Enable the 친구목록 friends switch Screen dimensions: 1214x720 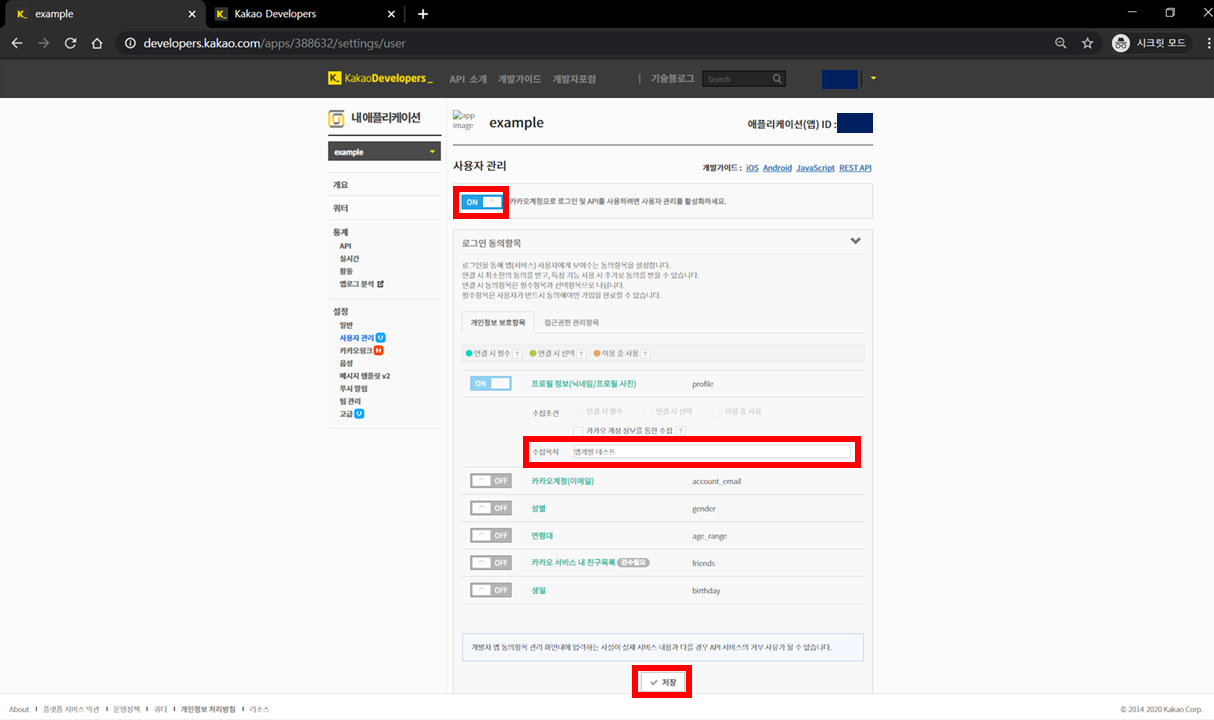(x=491, y=563)
